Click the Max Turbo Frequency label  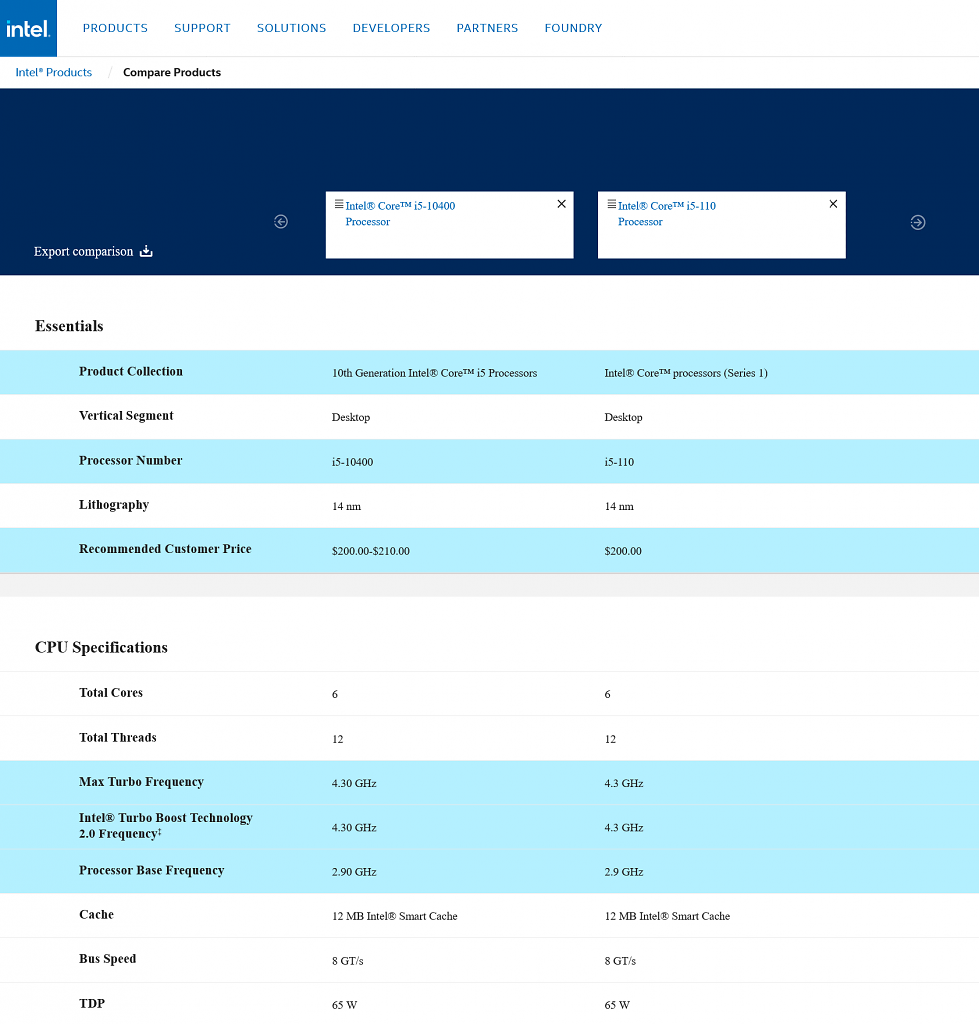coord(141,782)
